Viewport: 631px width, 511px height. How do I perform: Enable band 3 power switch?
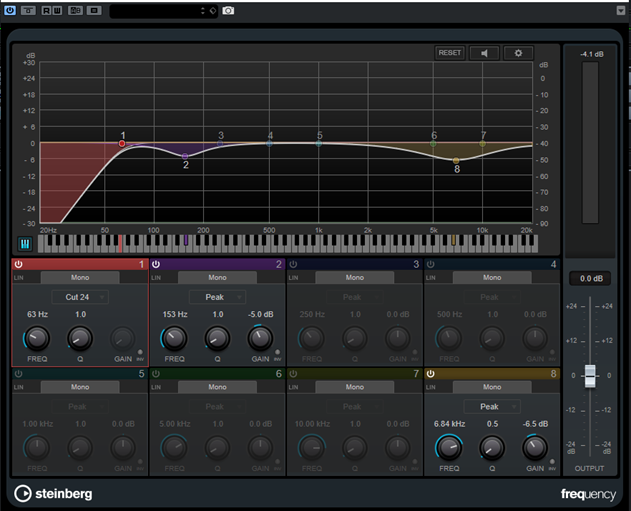[294, 264]
